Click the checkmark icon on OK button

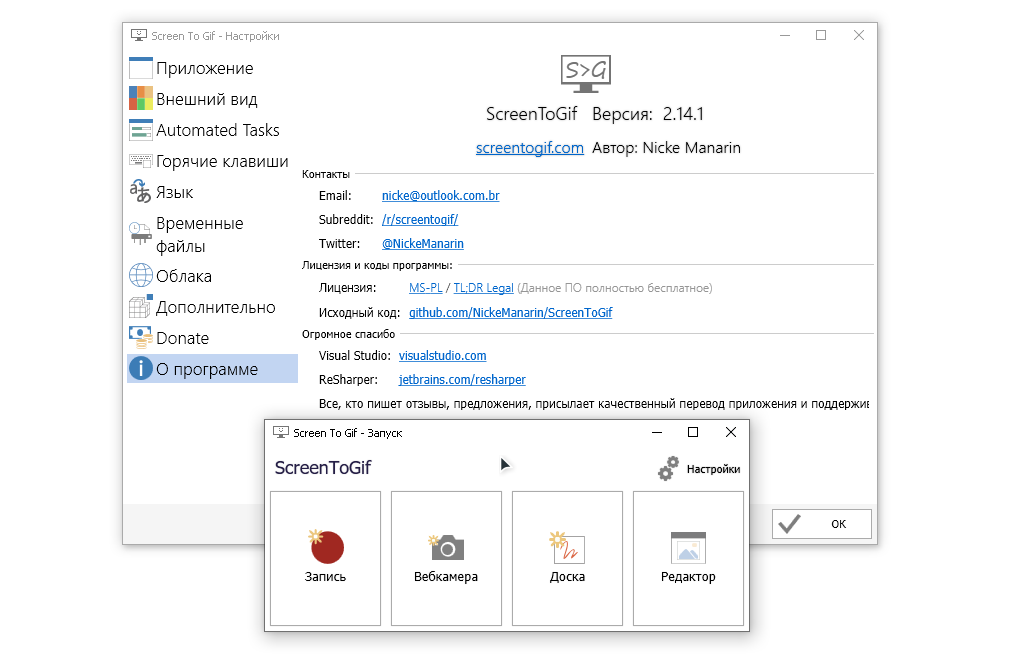click(790, 524)
